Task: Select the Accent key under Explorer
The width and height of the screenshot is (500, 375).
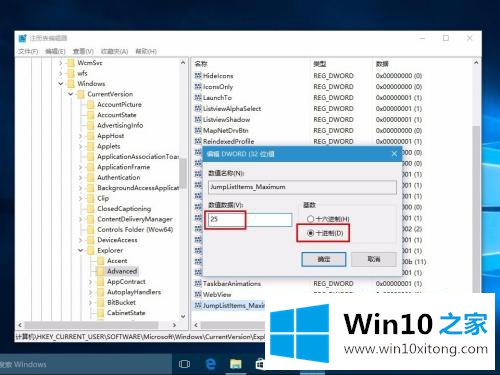Action: pyautogui.click(x=117, y=261)
